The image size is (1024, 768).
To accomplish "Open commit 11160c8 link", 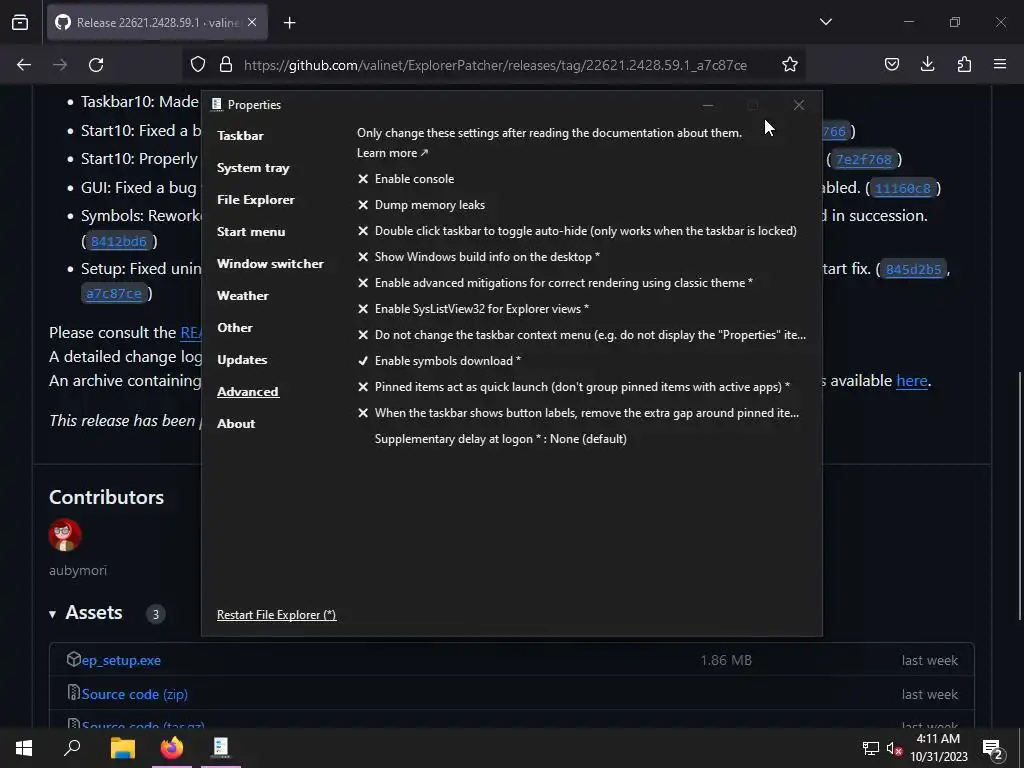I will click(903, 188).
